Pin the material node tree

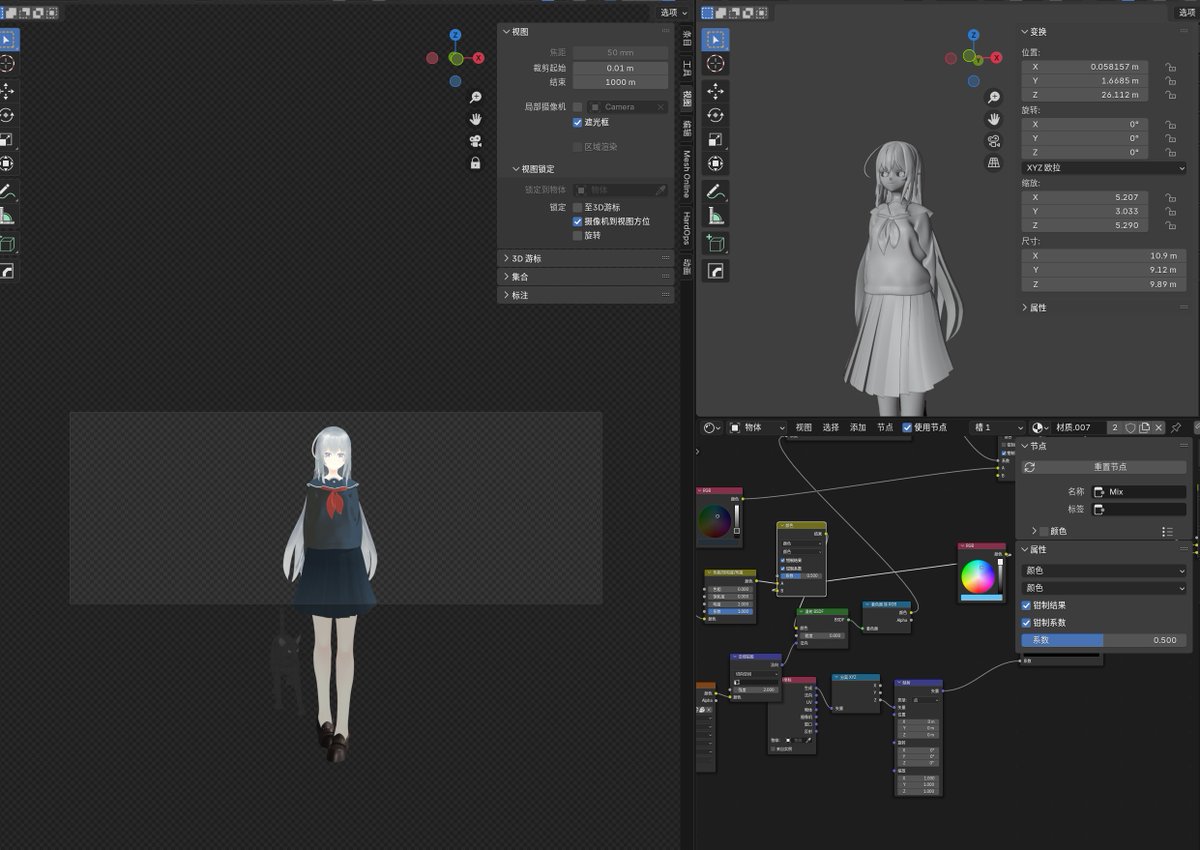point(1176,428)
